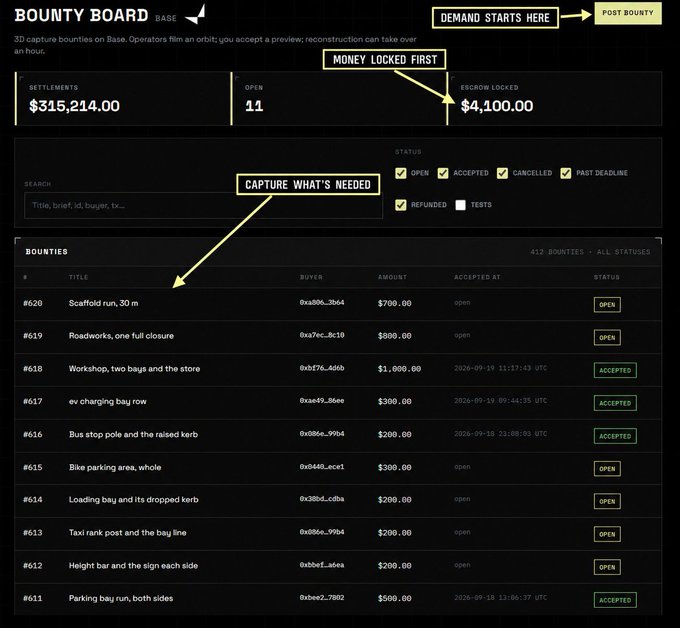Click buyer address in Scaffold run row
The width and height of the screenshot is (680, 628).
322,302
